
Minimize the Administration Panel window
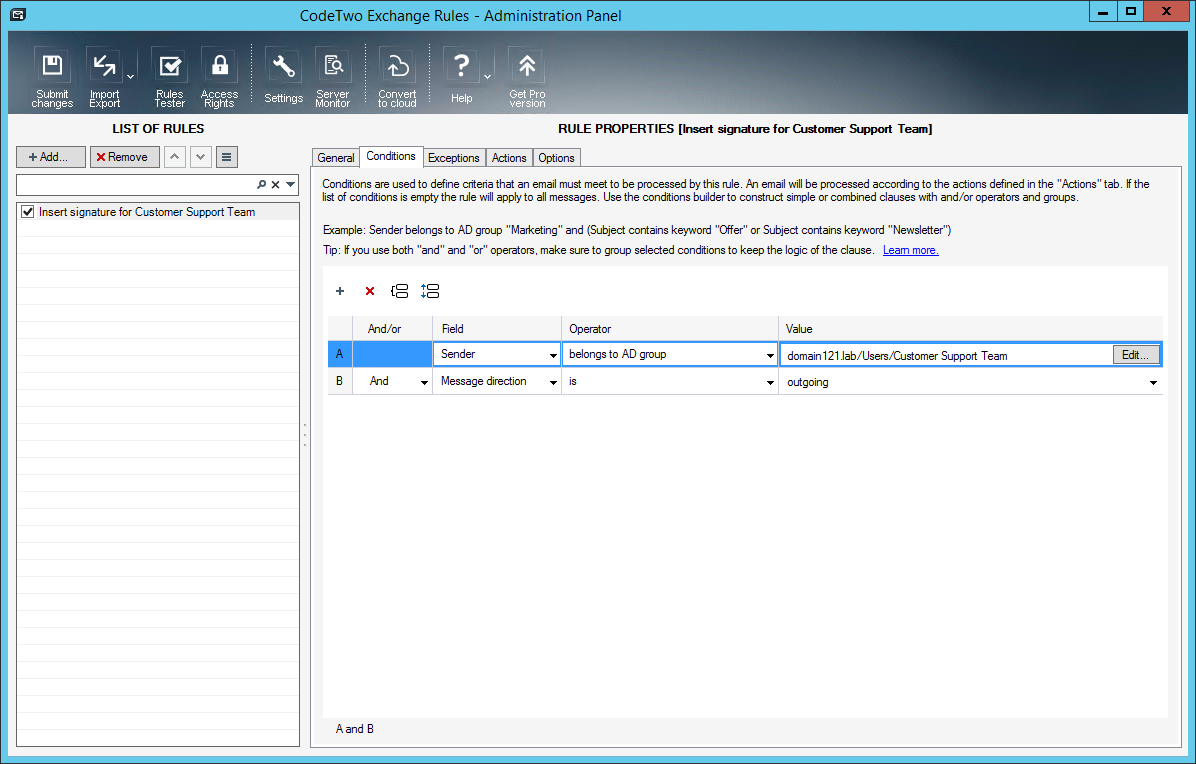point(1102,11)
